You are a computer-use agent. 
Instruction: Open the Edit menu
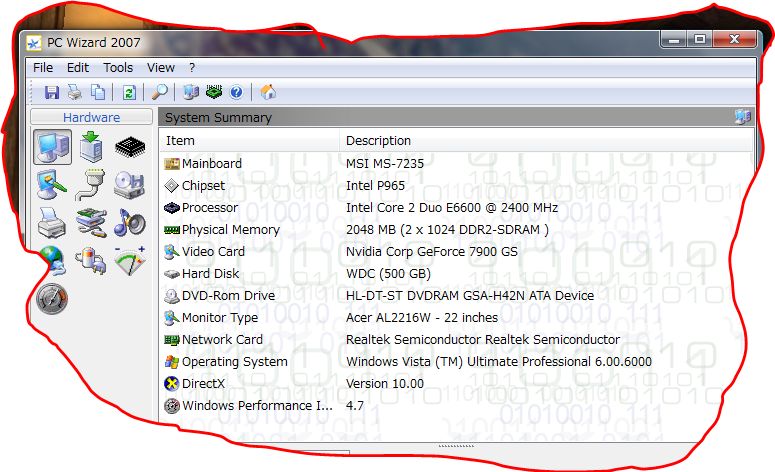point(78,67)
